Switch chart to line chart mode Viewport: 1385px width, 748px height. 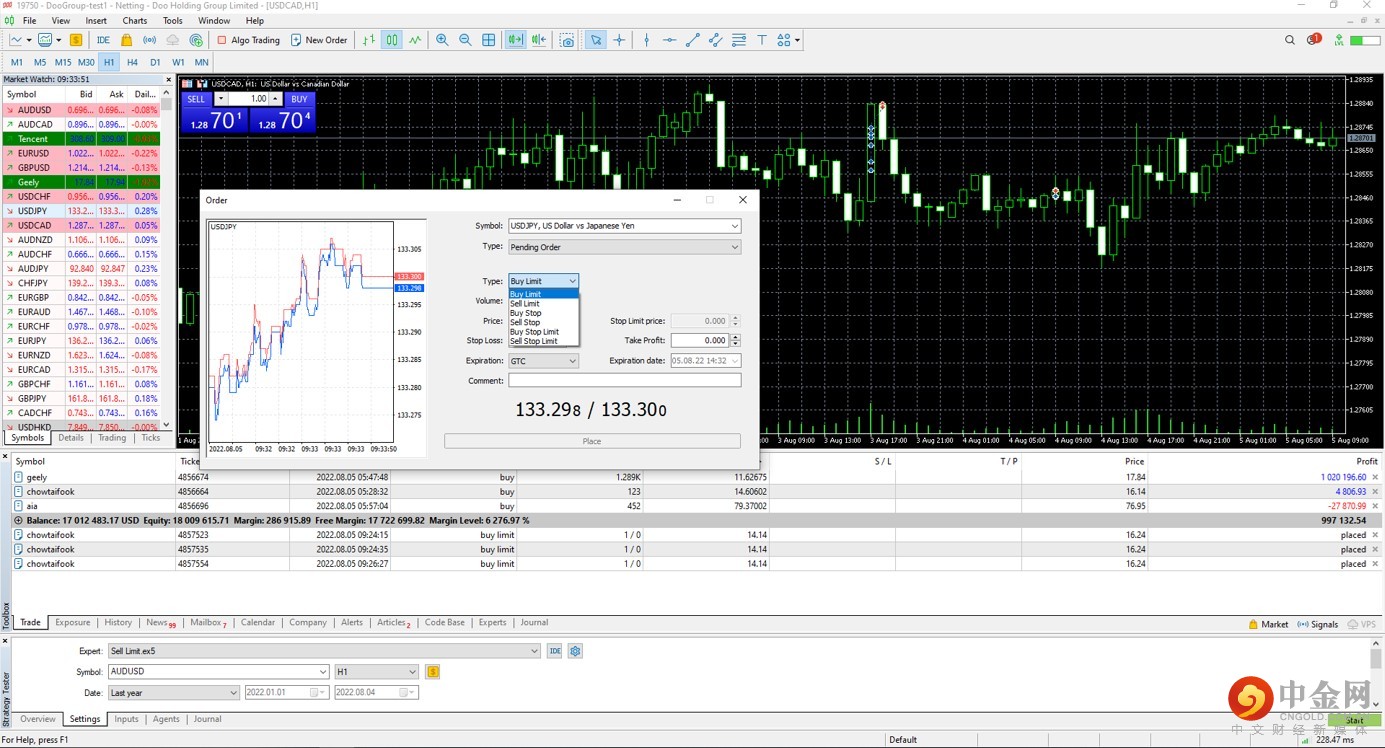[x=415, y=40]
